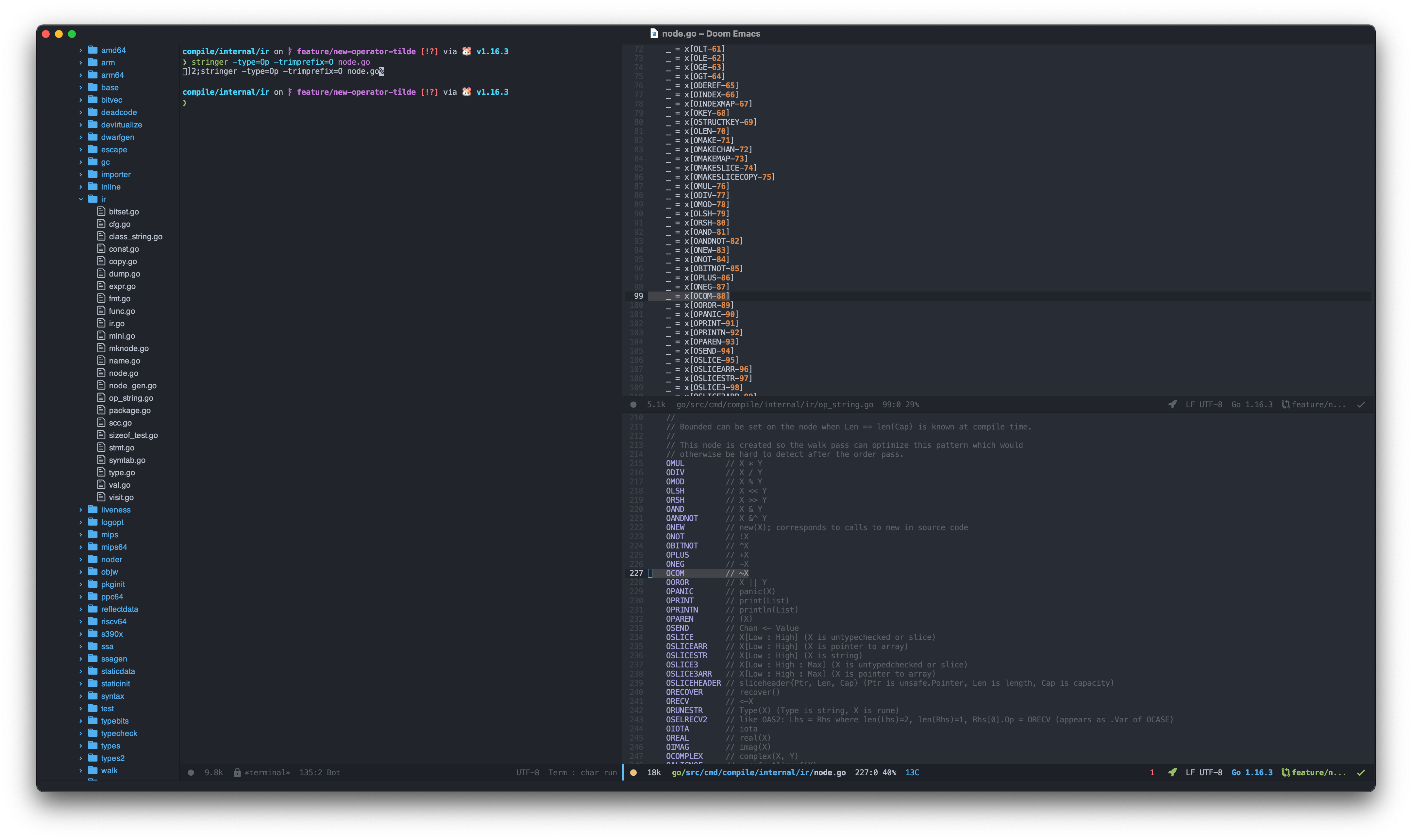Open mknode.go in the file tree
The height and width of the screenshot is (840, 1412).
129,348
